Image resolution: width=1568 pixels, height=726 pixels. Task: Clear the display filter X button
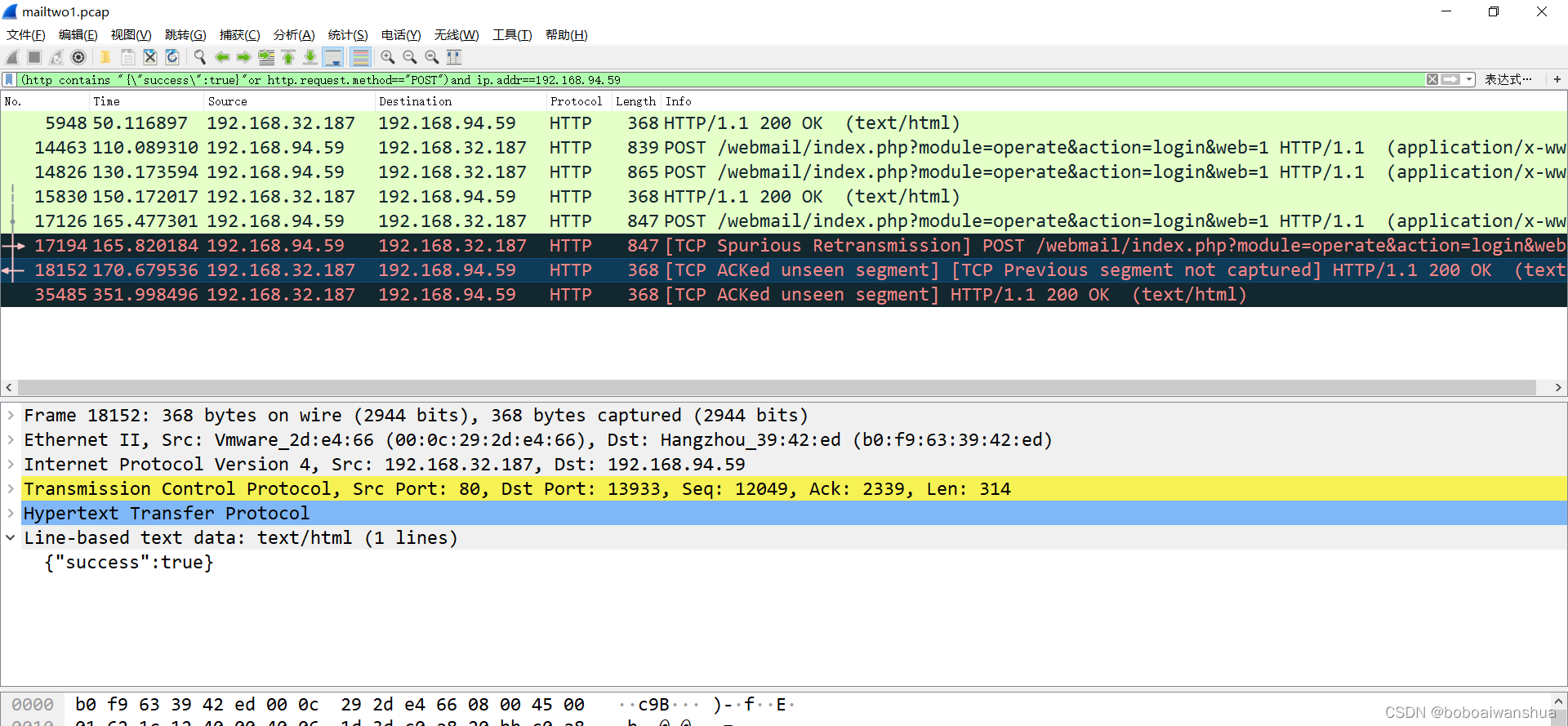pyautogui.click(x=1432, y=79)
